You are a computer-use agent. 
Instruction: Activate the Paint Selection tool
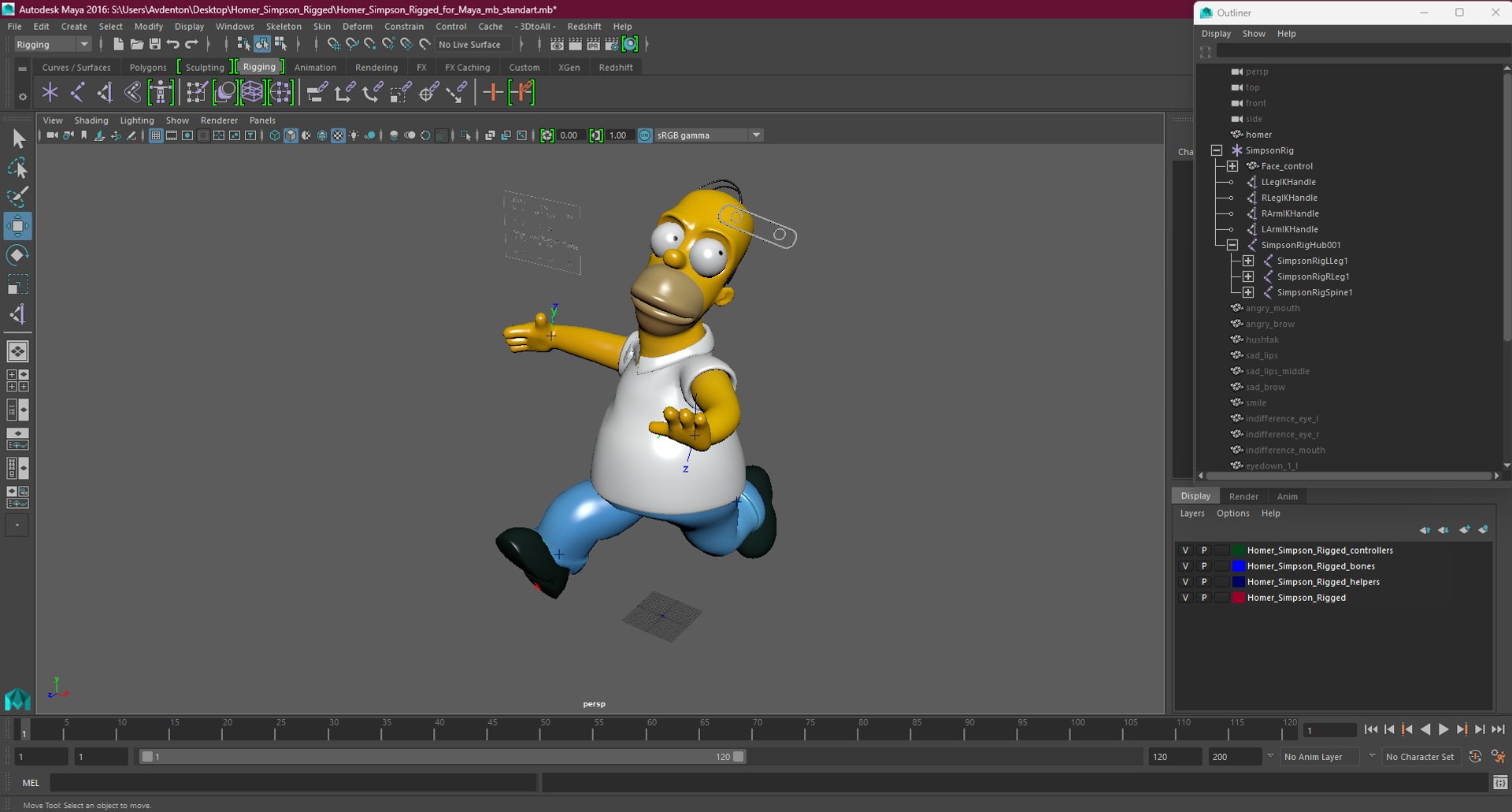[x=18, y=197]
